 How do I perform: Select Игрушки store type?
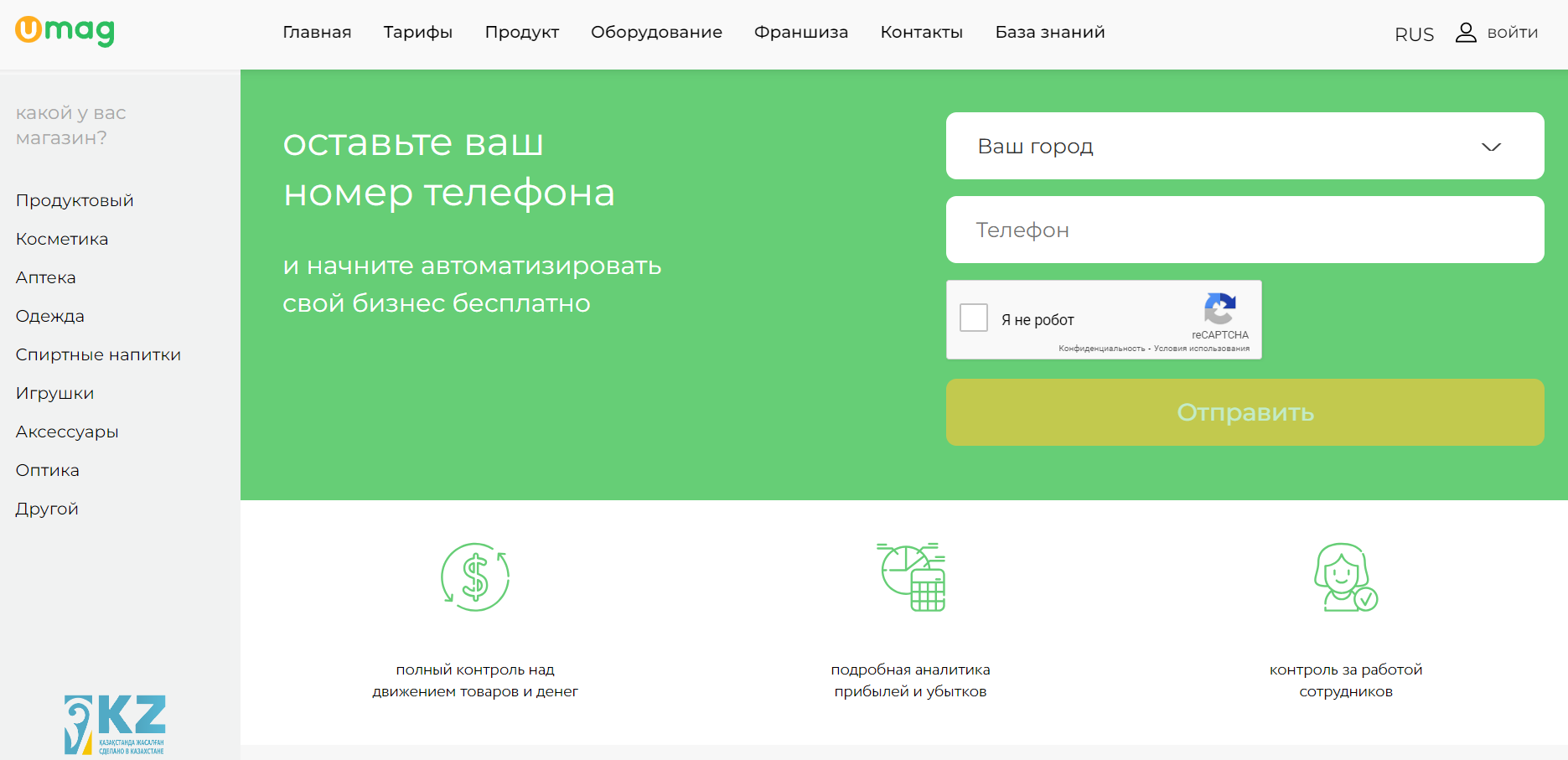click(54, 393)
